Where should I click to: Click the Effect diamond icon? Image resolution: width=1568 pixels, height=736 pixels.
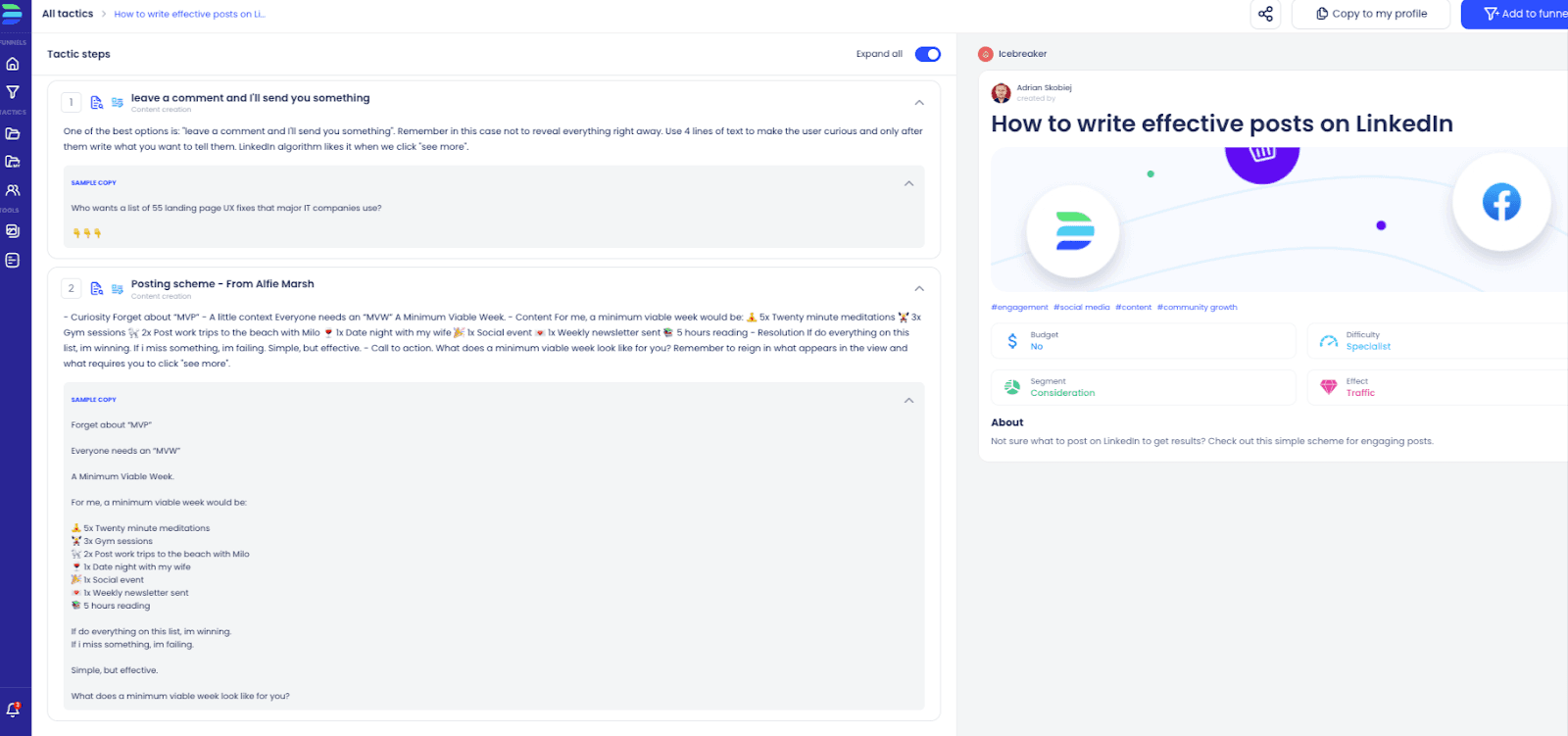point(1329,387)
